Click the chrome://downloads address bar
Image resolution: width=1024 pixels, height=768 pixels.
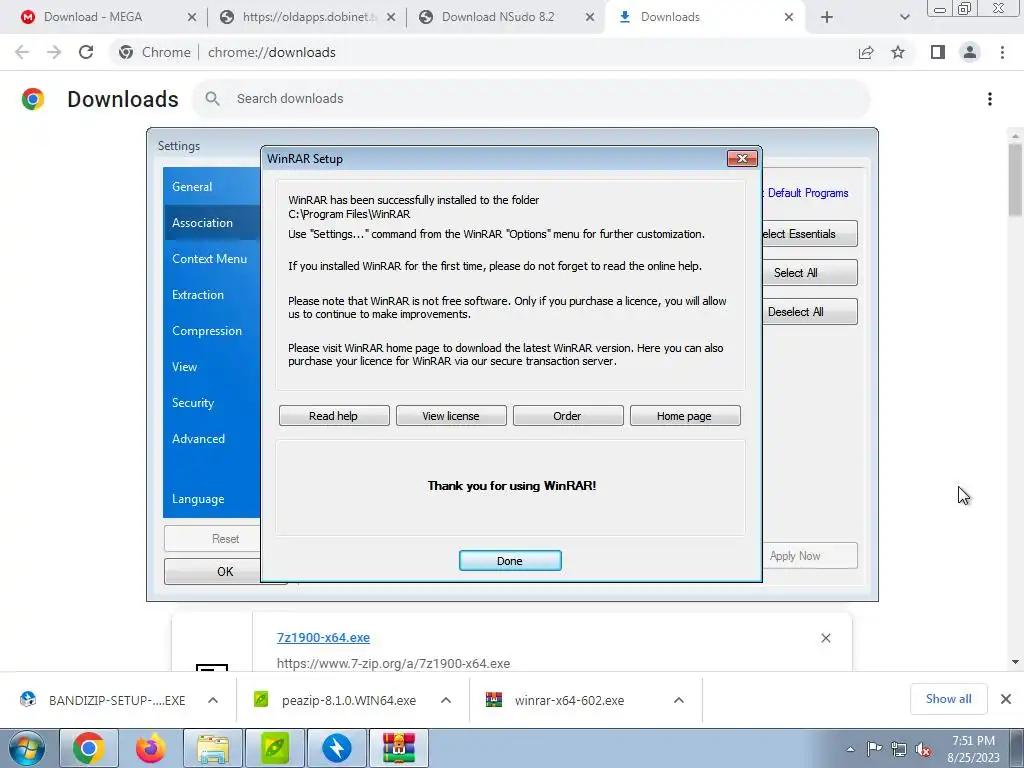pos(483,52)
